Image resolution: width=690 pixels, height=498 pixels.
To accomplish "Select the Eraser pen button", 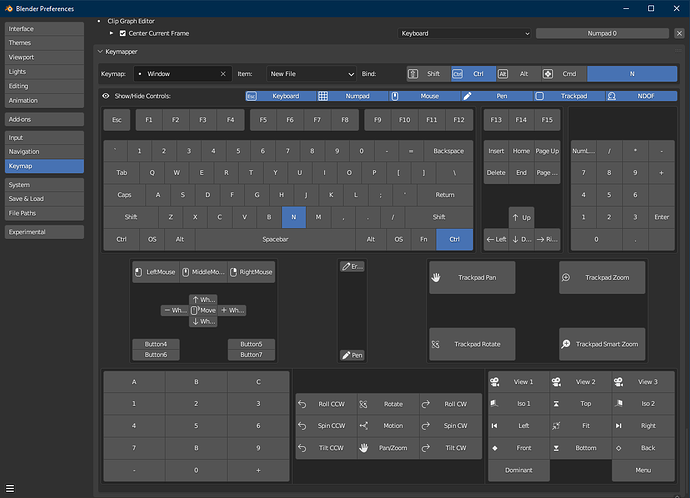I will click(x=352, y=266).
